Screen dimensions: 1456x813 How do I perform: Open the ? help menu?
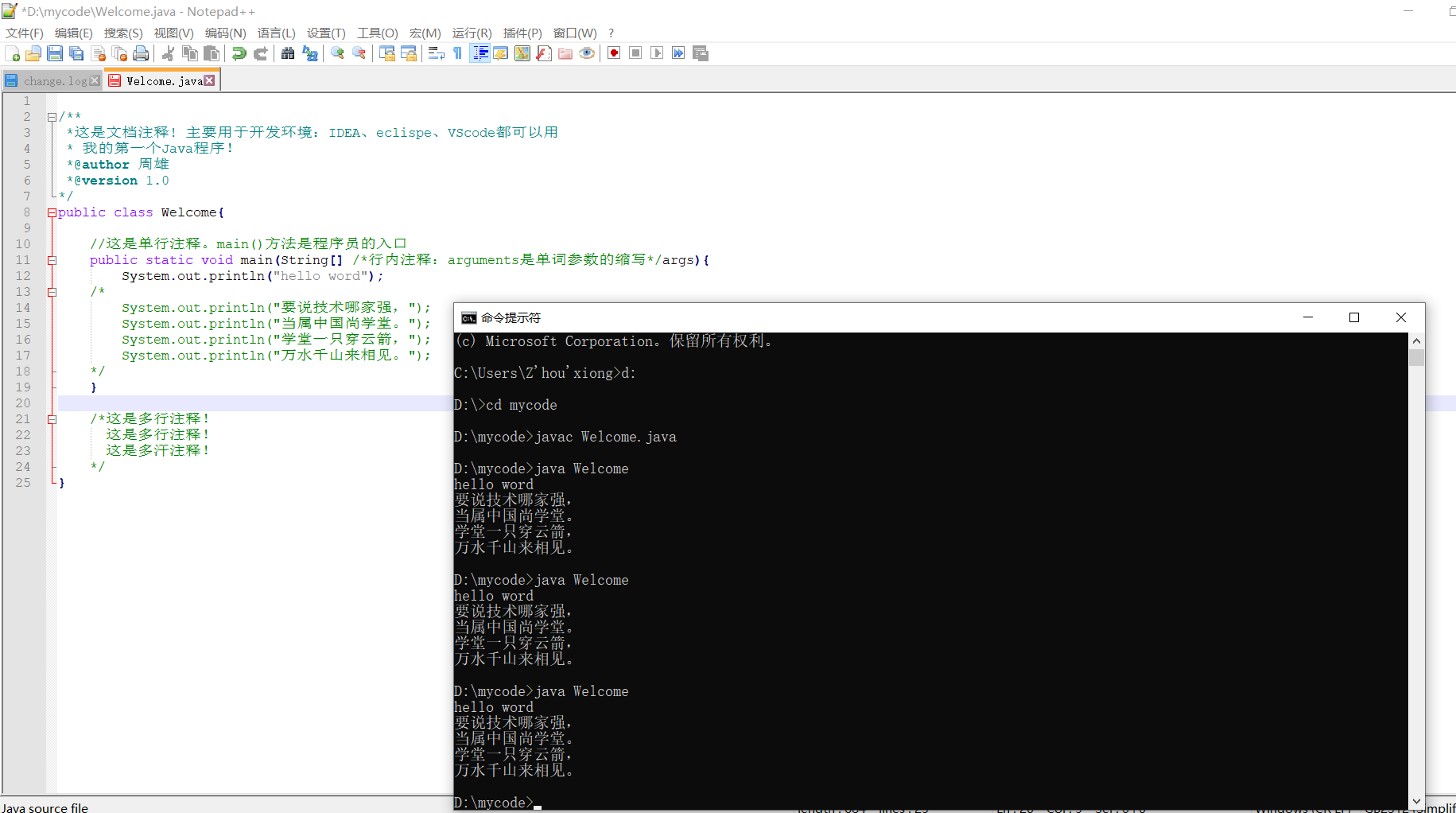tap(612, 33)
